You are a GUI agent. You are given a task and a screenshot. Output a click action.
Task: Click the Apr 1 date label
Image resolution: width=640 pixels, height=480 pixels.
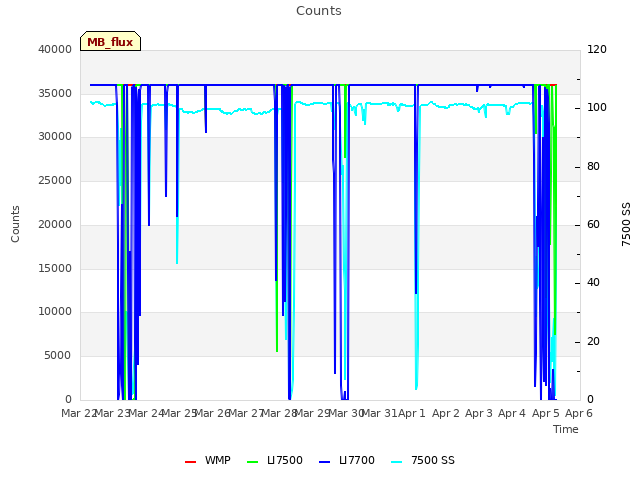(x=412, y=413)
